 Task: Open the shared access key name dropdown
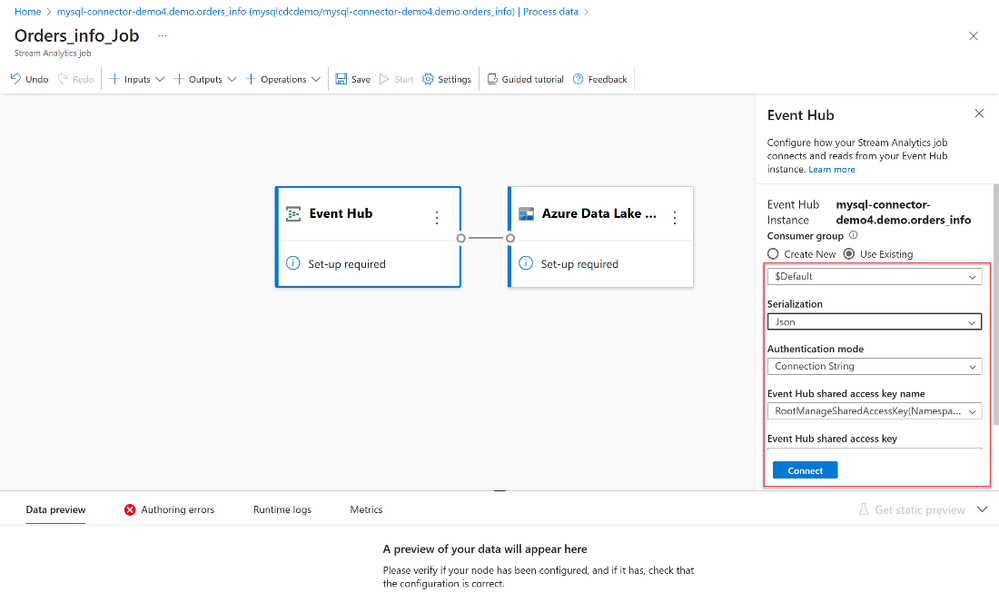[874, 411]
